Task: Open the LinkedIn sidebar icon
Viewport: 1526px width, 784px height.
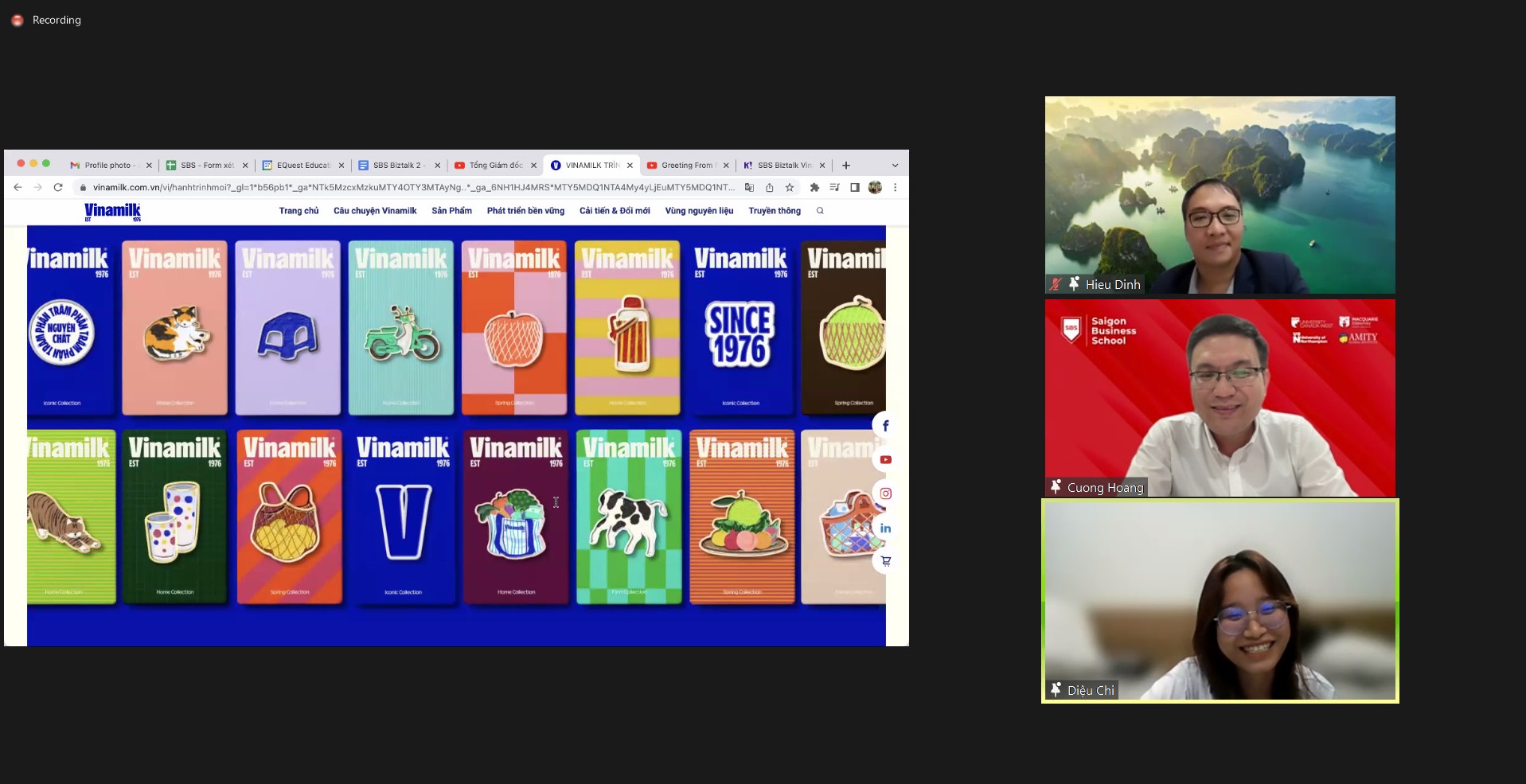Action: coord(885,528)
